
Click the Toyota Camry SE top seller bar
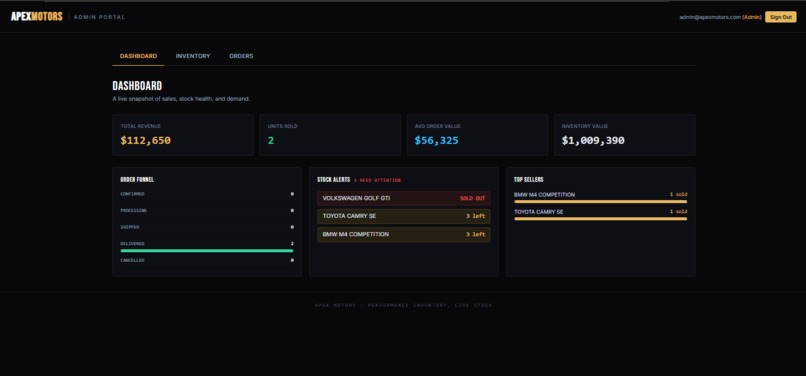tap(600, 219)
